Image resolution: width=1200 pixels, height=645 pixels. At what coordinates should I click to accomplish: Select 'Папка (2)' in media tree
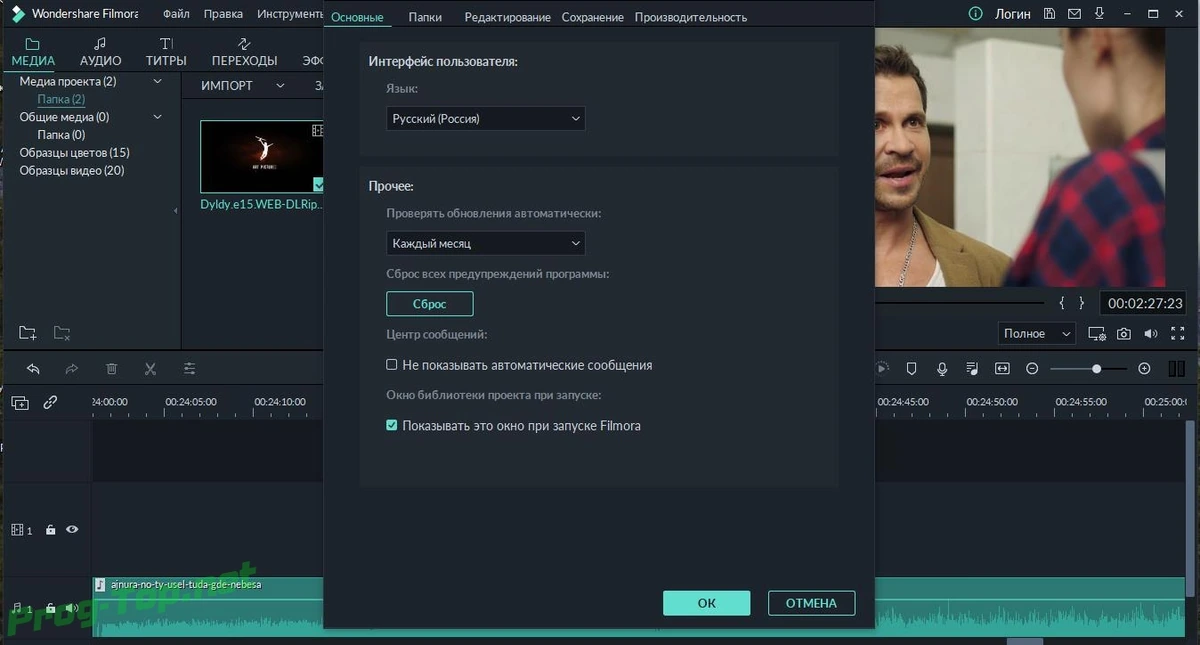[61, 99]
